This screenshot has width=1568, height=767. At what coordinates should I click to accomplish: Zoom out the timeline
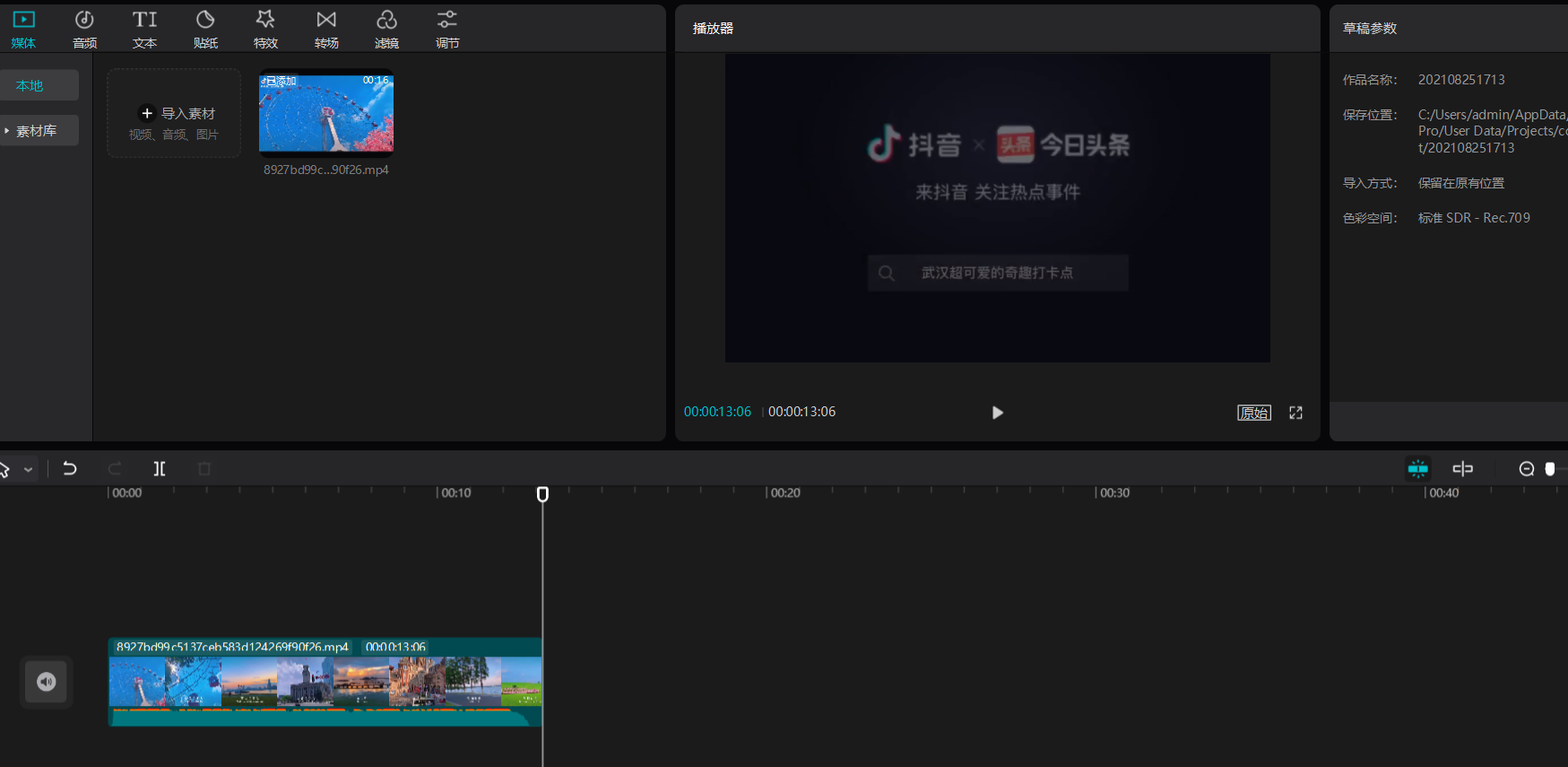1526,468
